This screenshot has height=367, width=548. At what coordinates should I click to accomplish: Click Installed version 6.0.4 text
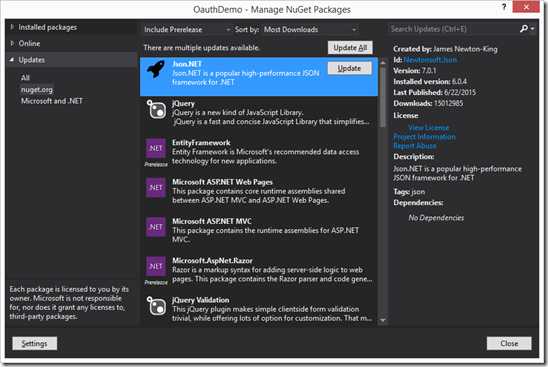(x=430, y=81)
